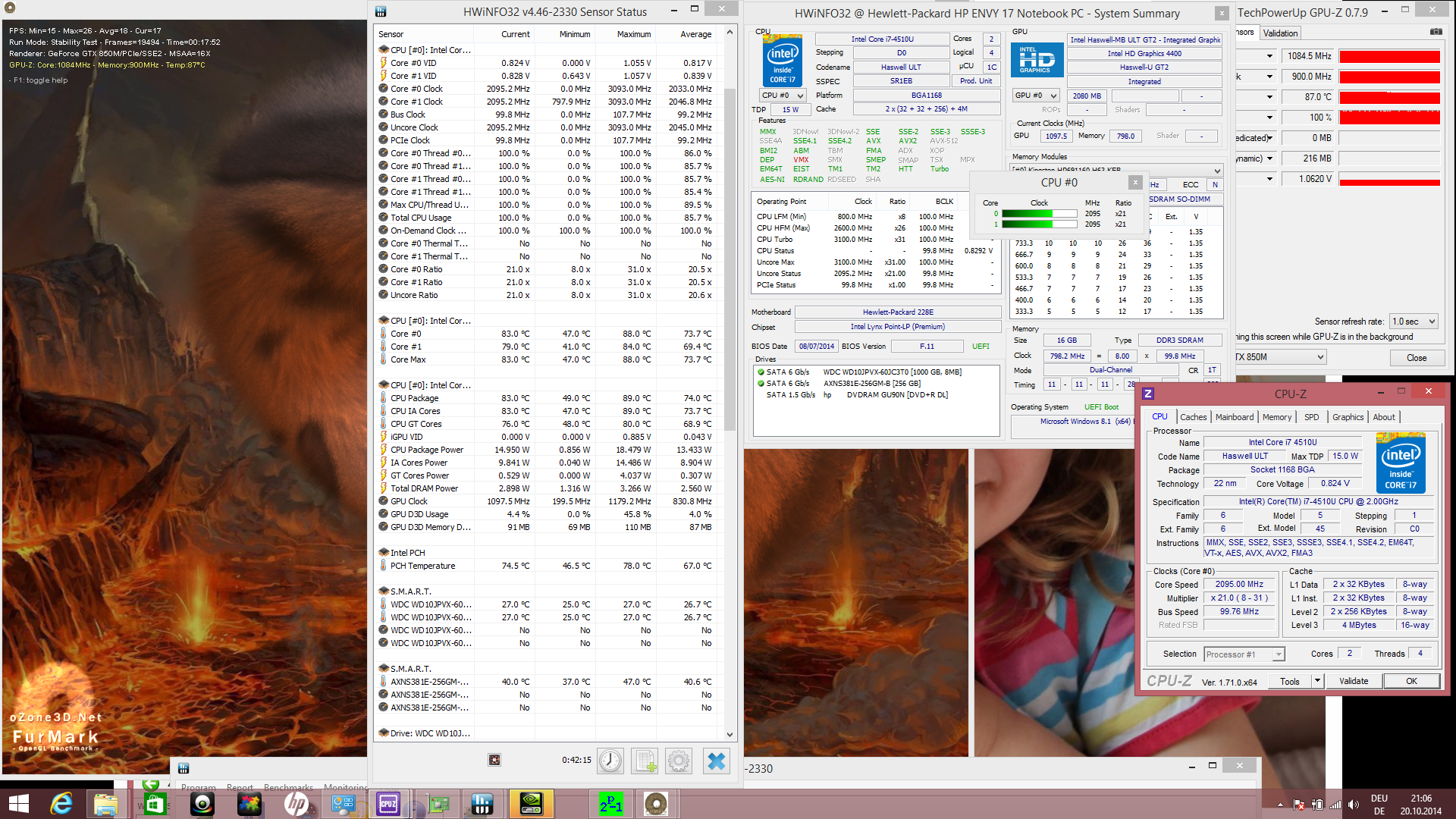Click the Sensor Status vertical scrollbar
The height and width of the screenshot is (819, 1456).
730,258
